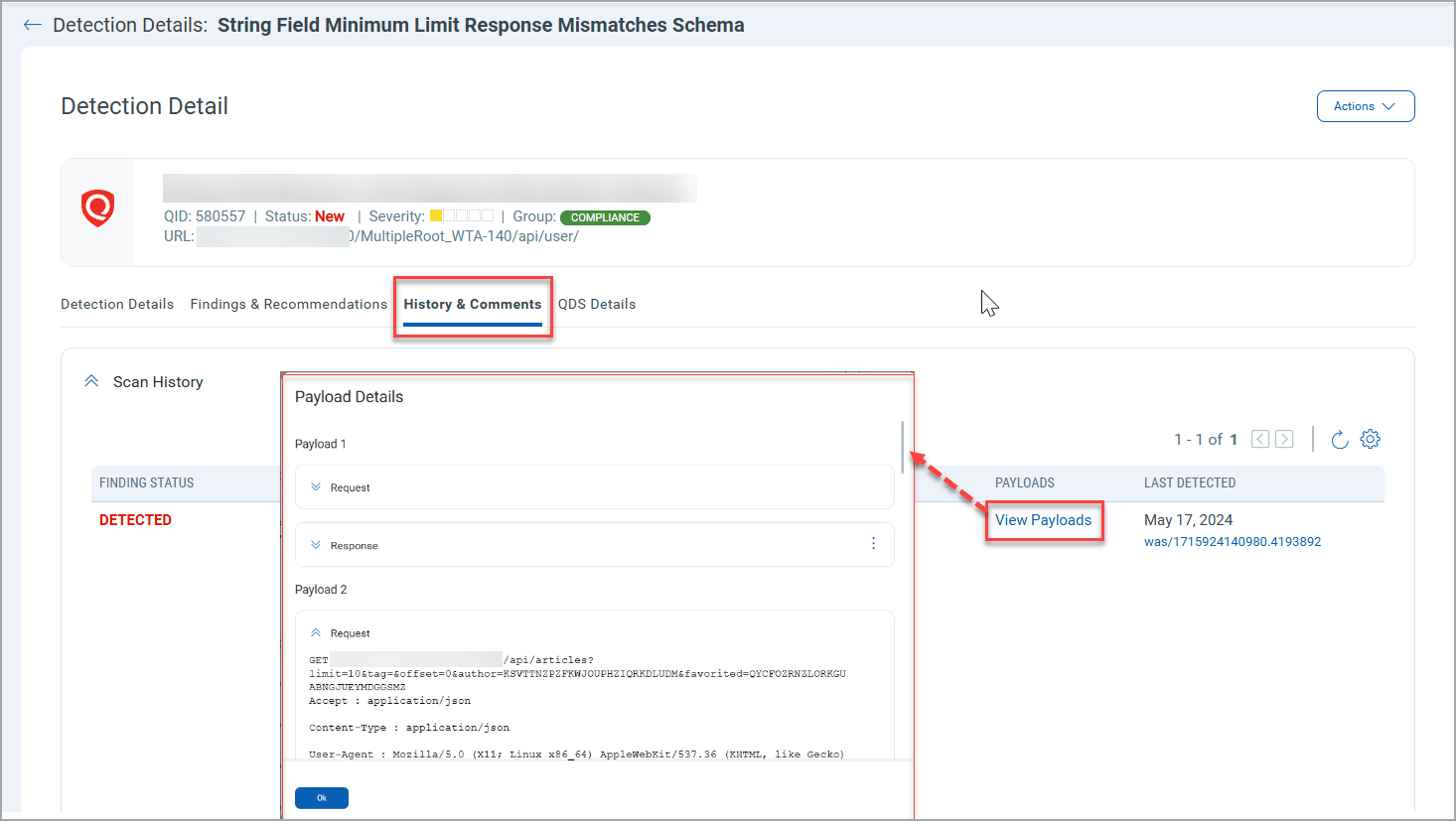Click the Payload Details scrollbar thumb
Image resolution: width=1456 pixels, height=821 pixels.
[x=902, y=447]
